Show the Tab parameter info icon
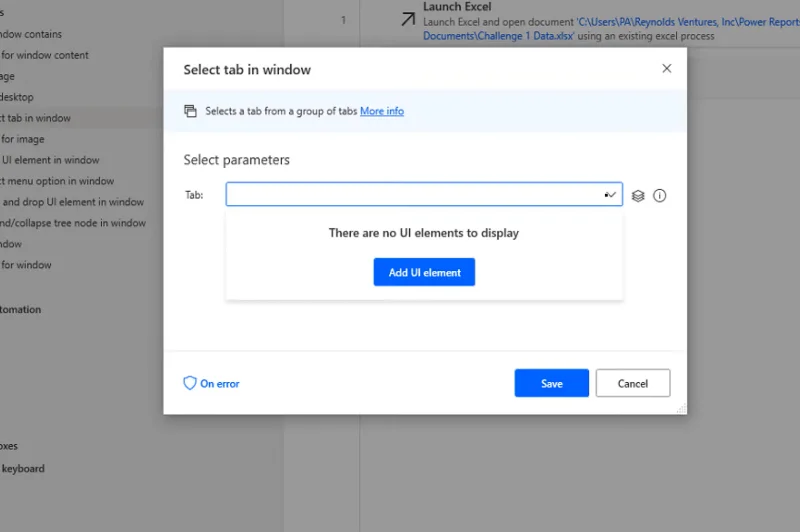800x532 pixels. click(x=660, y=195)
